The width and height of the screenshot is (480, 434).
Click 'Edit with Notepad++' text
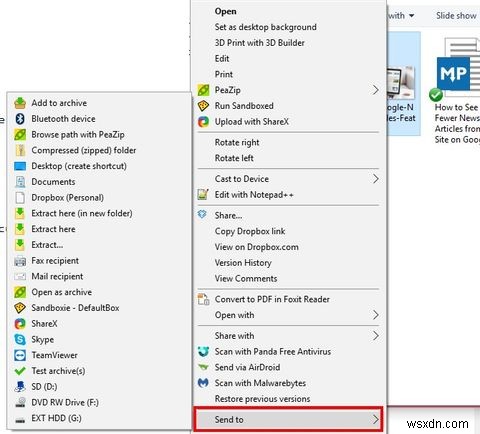click(x=254, y=195)
